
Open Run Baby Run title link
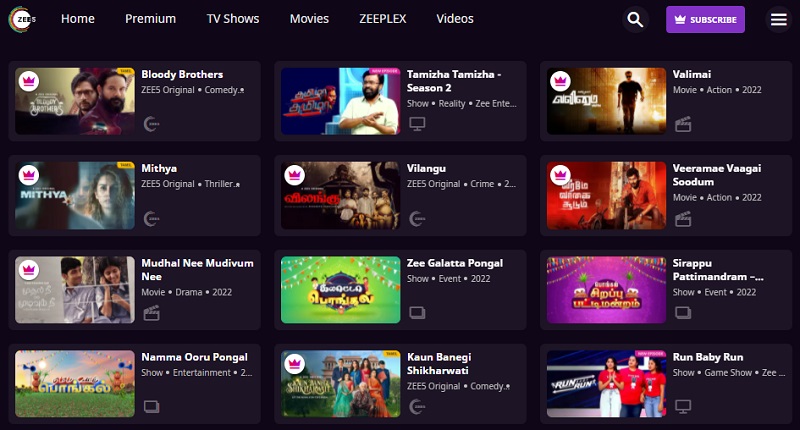[x=708, y=357]
